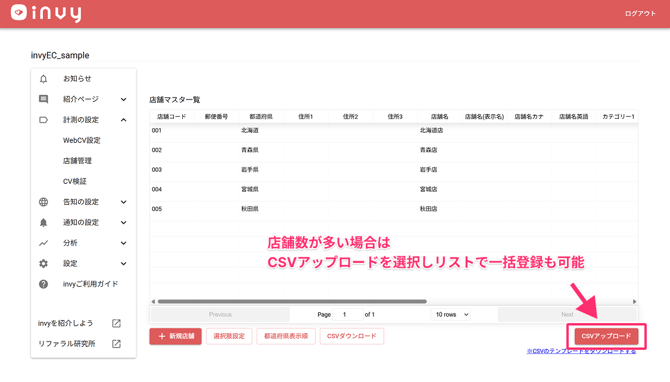
Task: Click the お知らせ bell icon
Action: pyautogui.click(x=43, y=79)
